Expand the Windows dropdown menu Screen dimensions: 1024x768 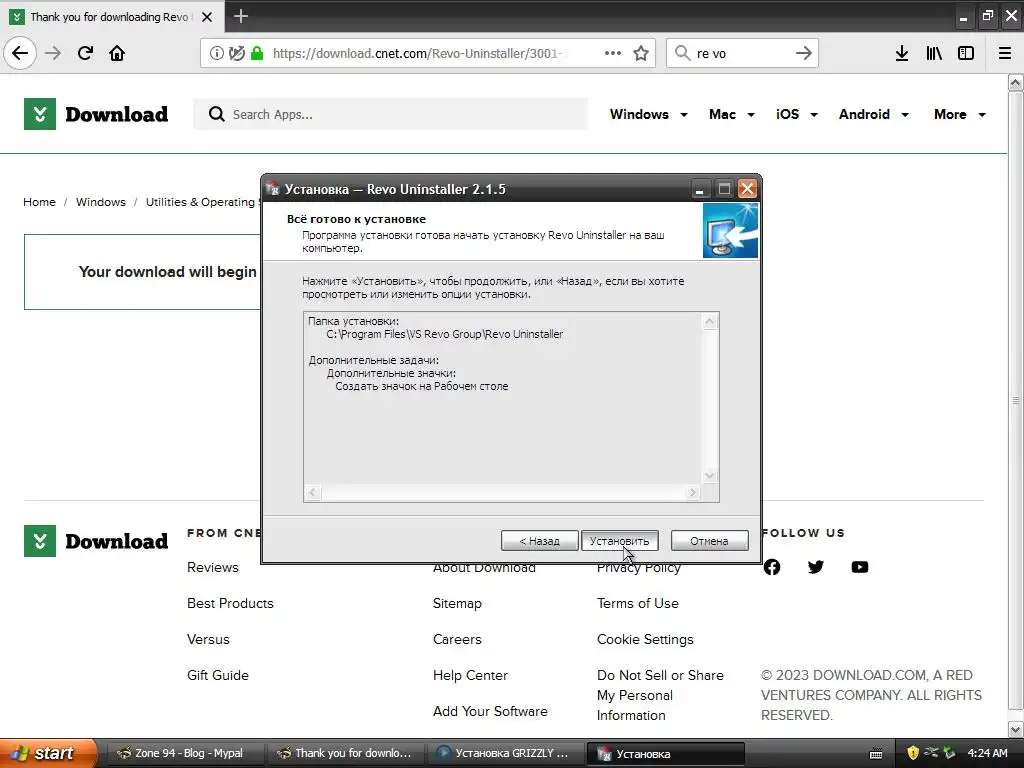click(648, 114)
